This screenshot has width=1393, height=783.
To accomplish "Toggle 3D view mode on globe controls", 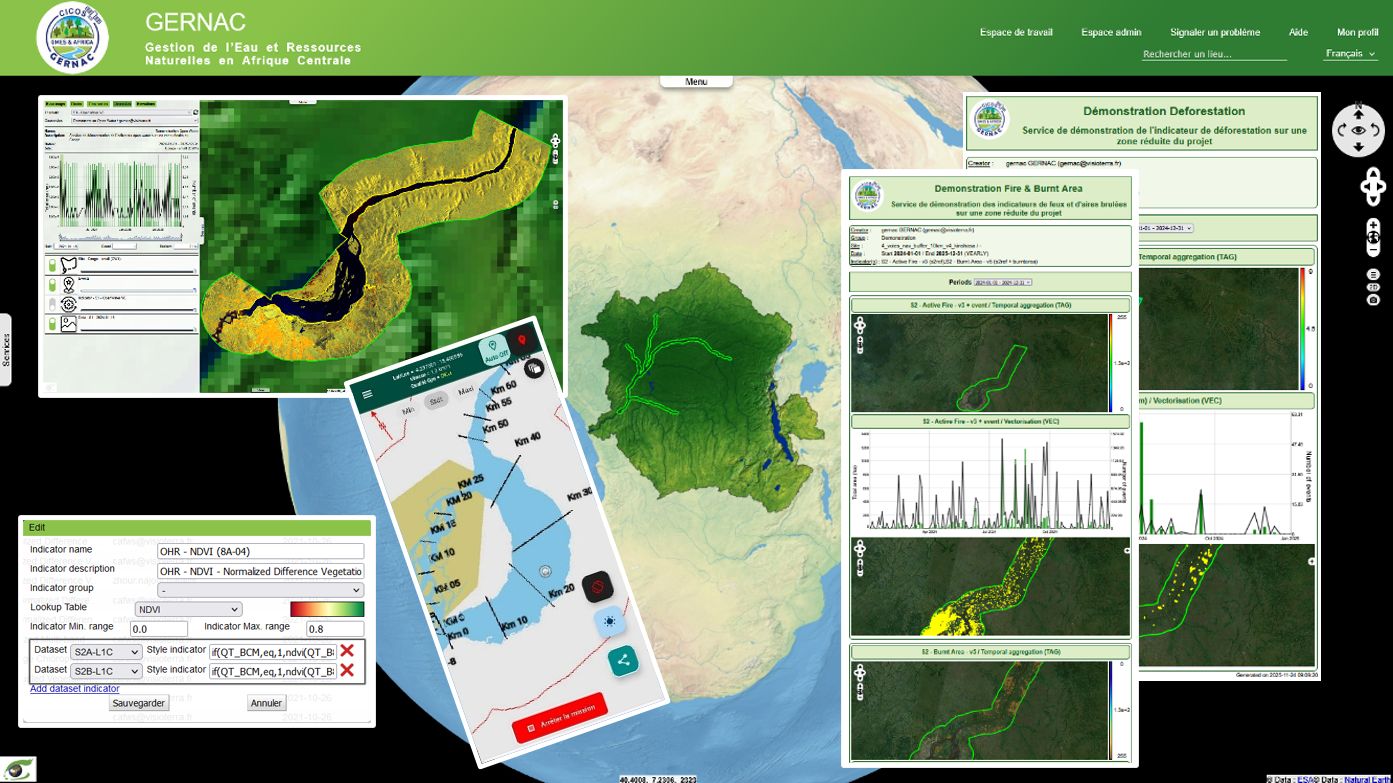I will 1373,286.
